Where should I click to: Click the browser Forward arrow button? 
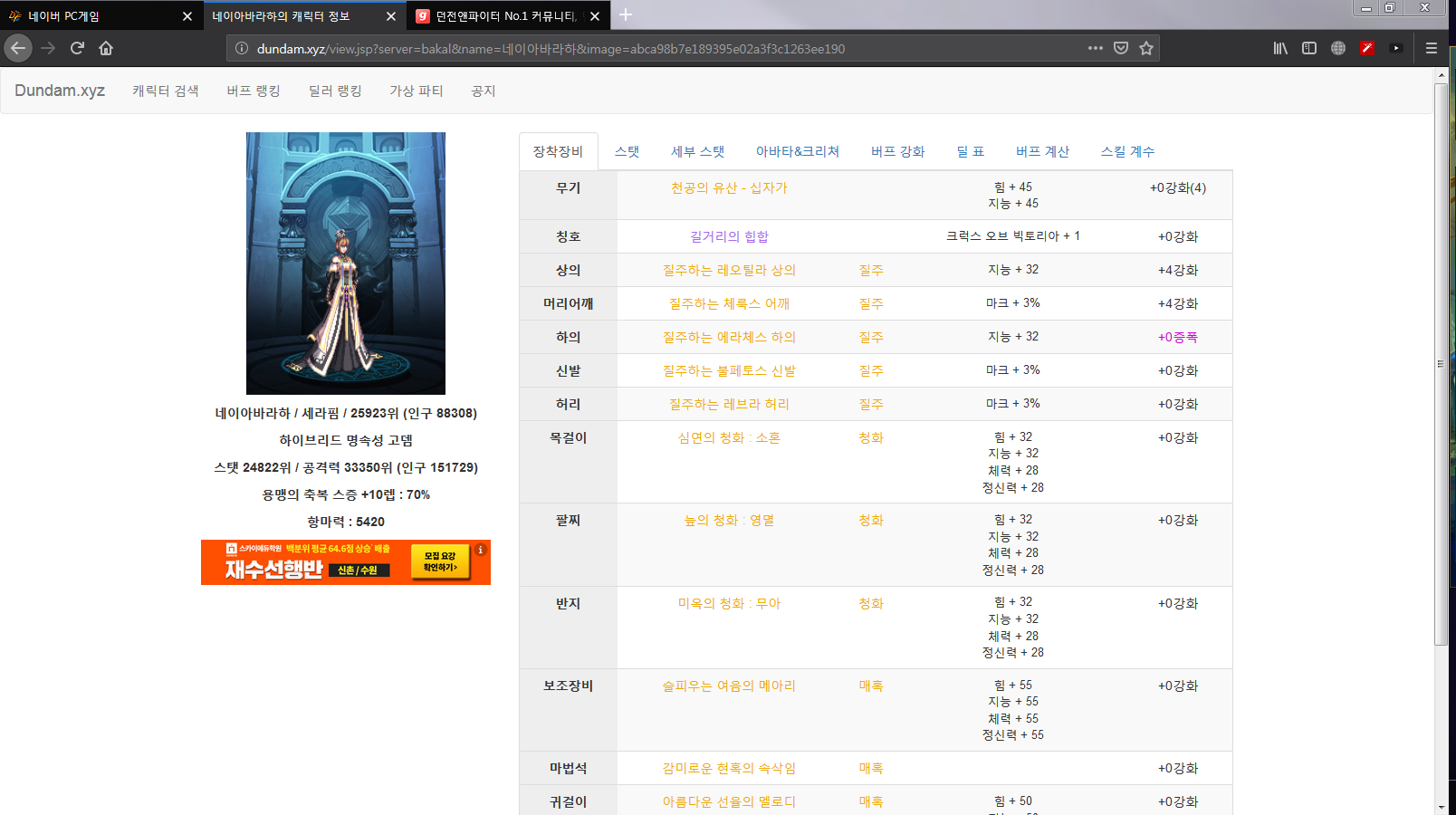[48, 48]
